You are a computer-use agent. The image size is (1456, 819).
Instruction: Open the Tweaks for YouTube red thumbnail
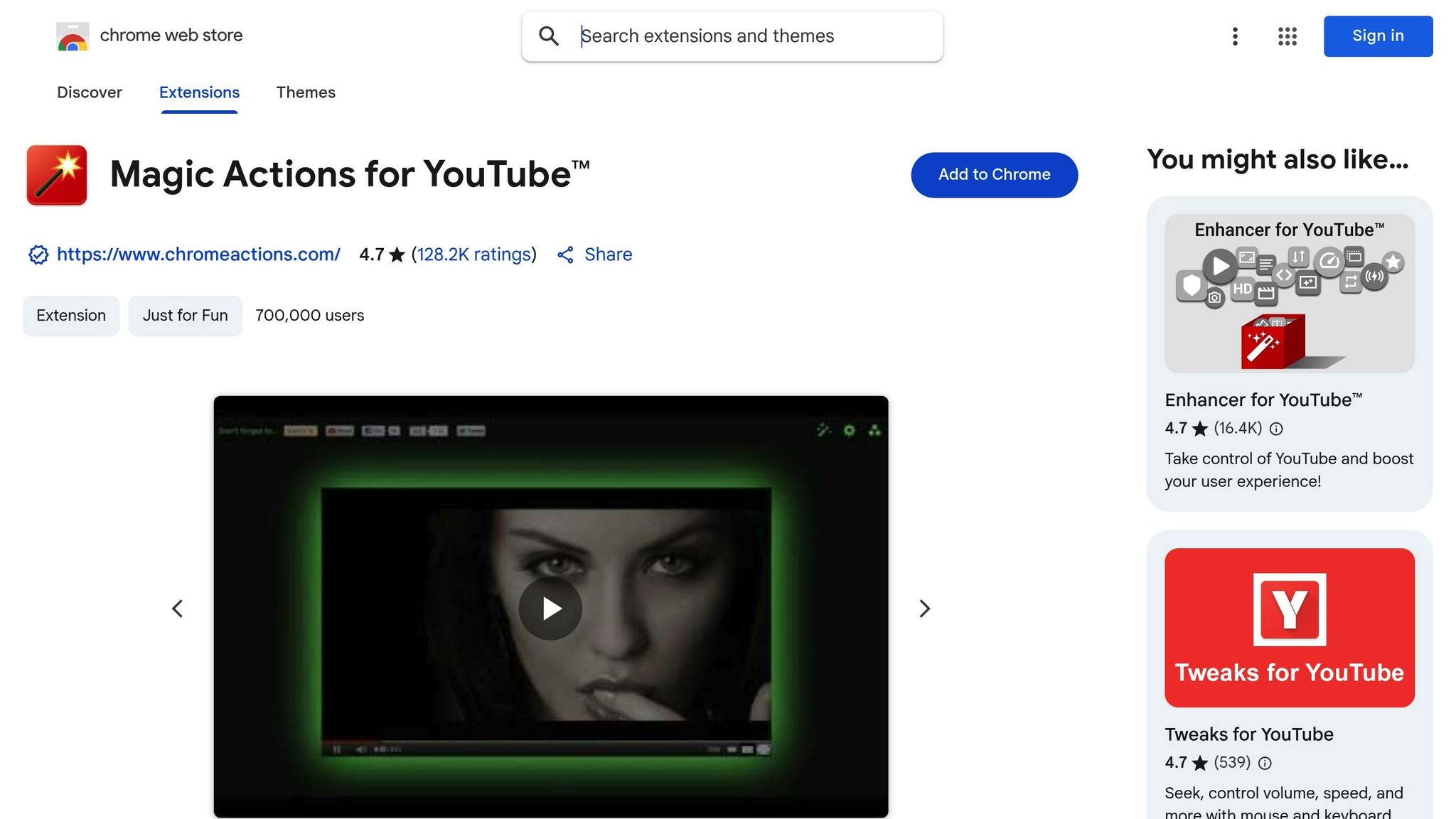[1290, 628]
